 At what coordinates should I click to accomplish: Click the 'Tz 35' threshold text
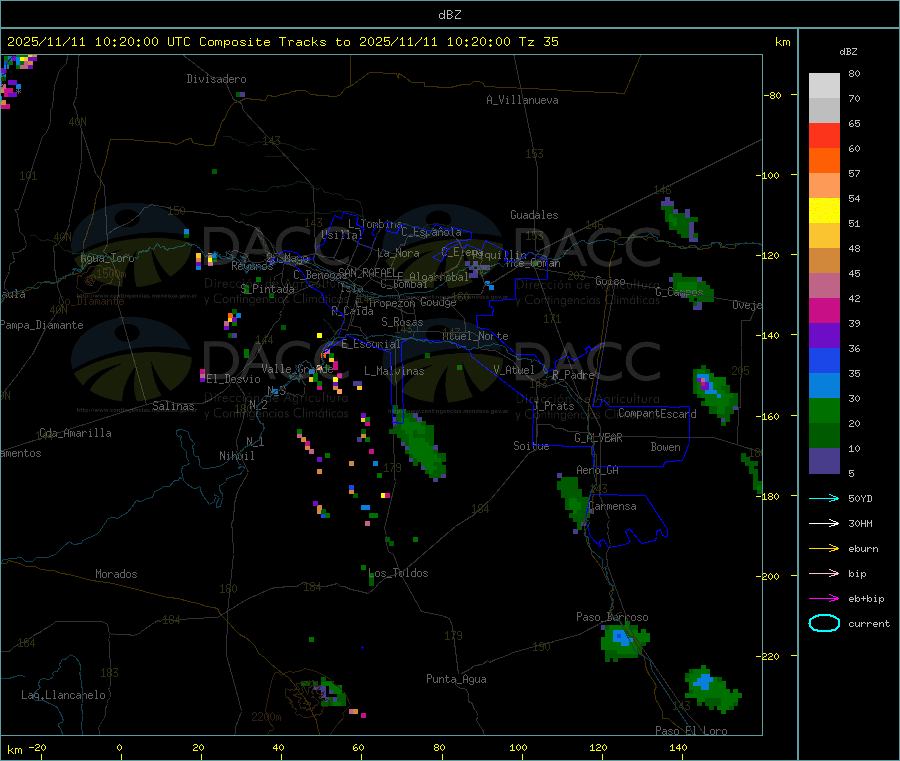[538, 42]
